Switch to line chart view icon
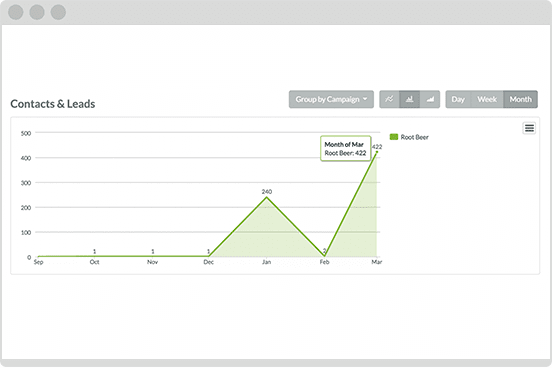 [x=389, y=99]
